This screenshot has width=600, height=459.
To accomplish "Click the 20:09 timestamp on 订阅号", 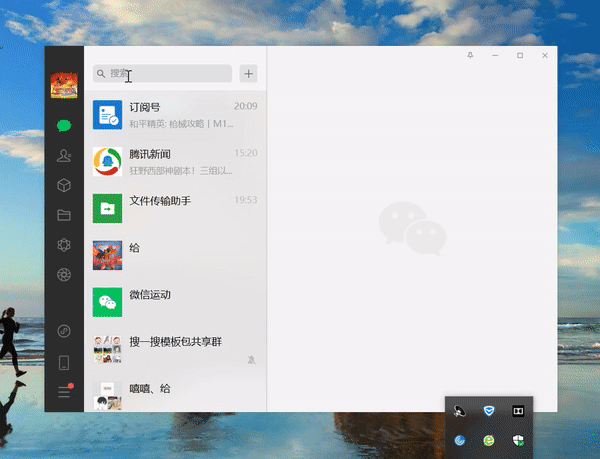I will (x=246, y=106).
